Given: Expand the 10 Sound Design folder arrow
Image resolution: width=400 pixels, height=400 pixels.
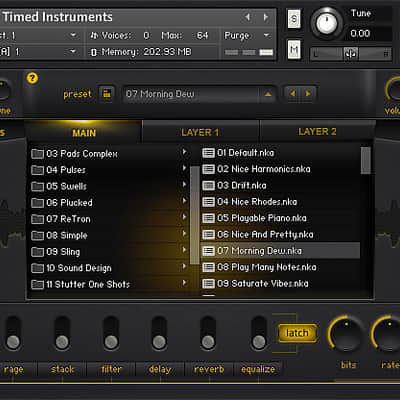Looking at the screenshot, I should pyautogui.click(x=184, y=266).
